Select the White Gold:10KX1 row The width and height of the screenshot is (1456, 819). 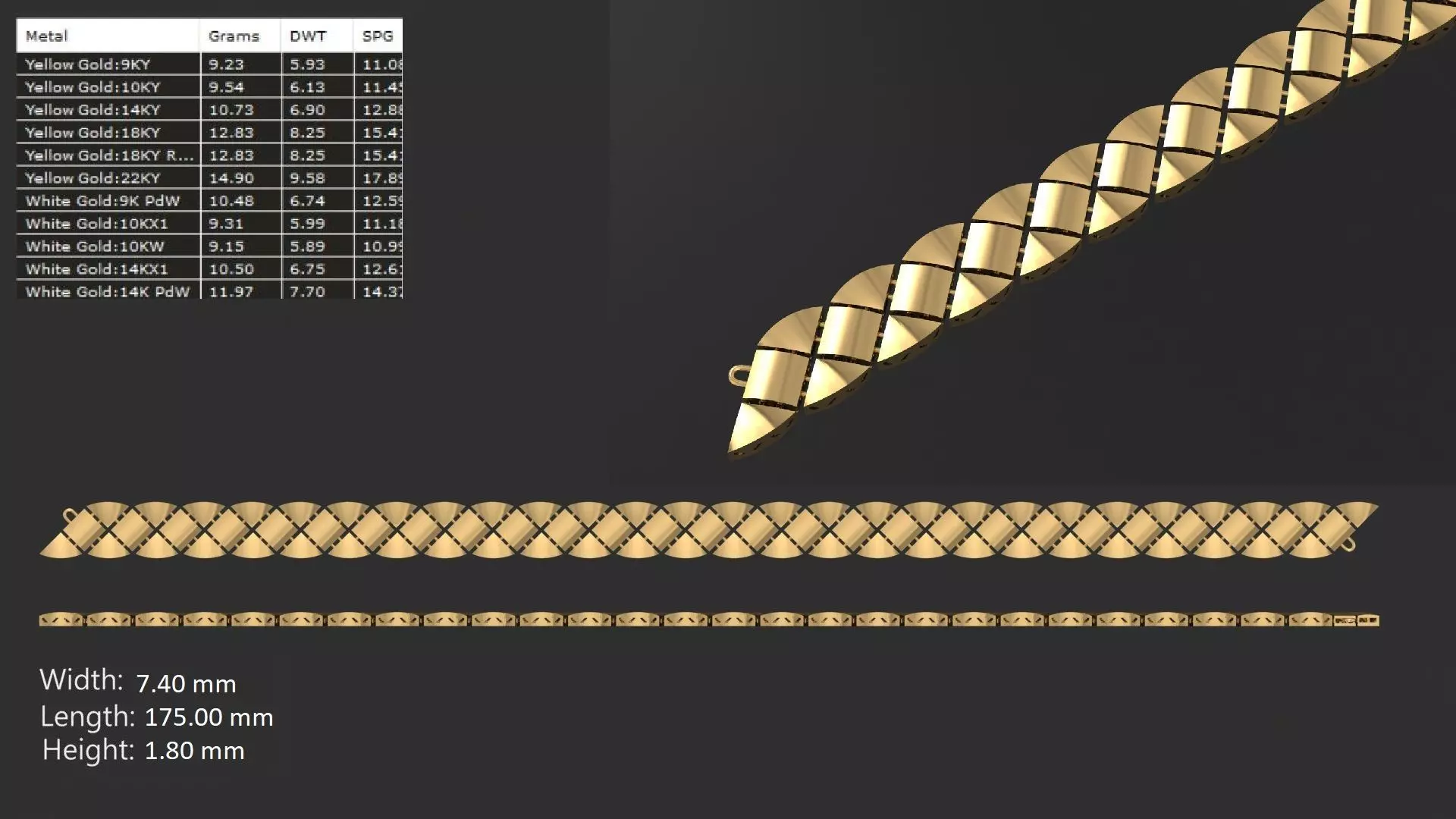(96, 224)
